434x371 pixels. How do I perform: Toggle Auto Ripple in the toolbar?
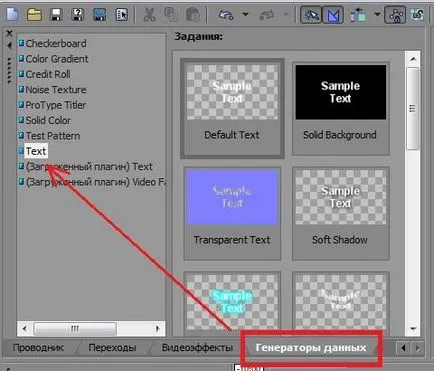(x=358, y=15)
